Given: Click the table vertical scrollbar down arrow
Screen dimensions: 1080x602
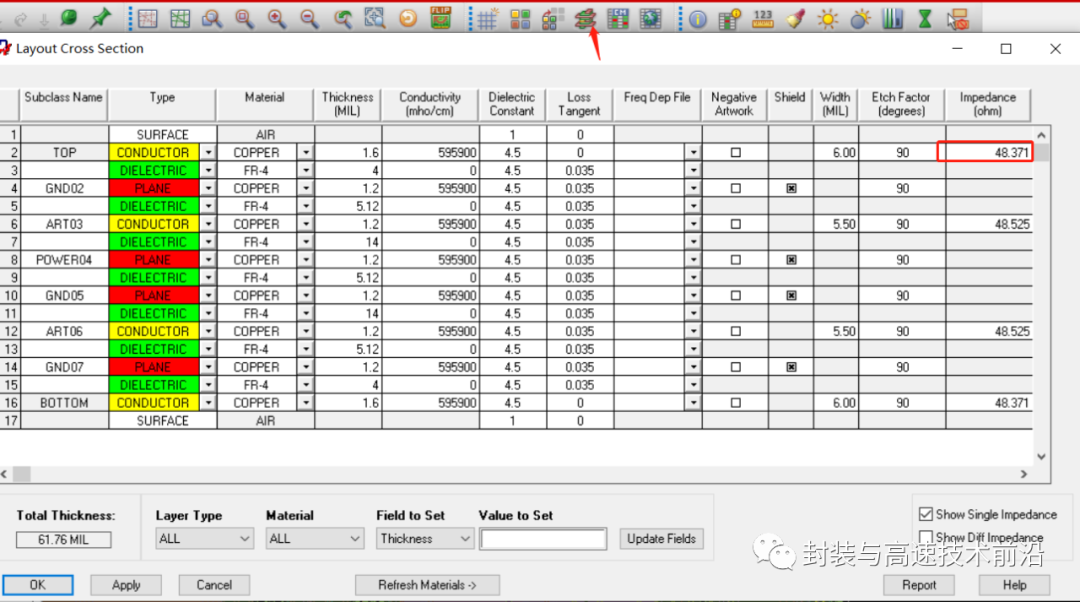Looking at the screenshot, I should [x=1041, y=456].
